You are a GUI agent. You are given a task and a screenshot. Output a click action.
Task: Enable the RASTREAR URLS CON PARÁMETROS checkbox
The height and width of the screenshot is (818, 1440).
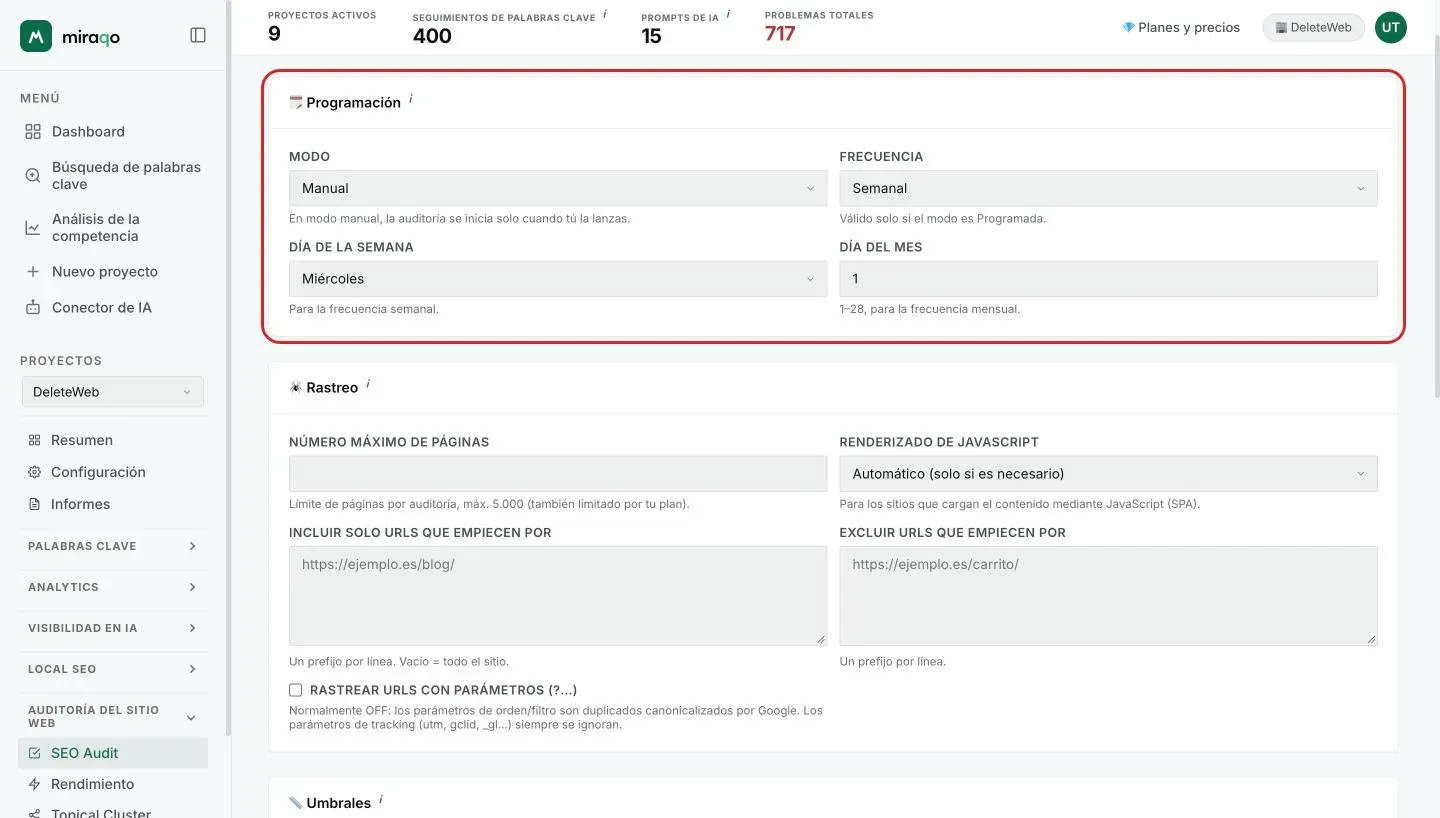(295, 690)
